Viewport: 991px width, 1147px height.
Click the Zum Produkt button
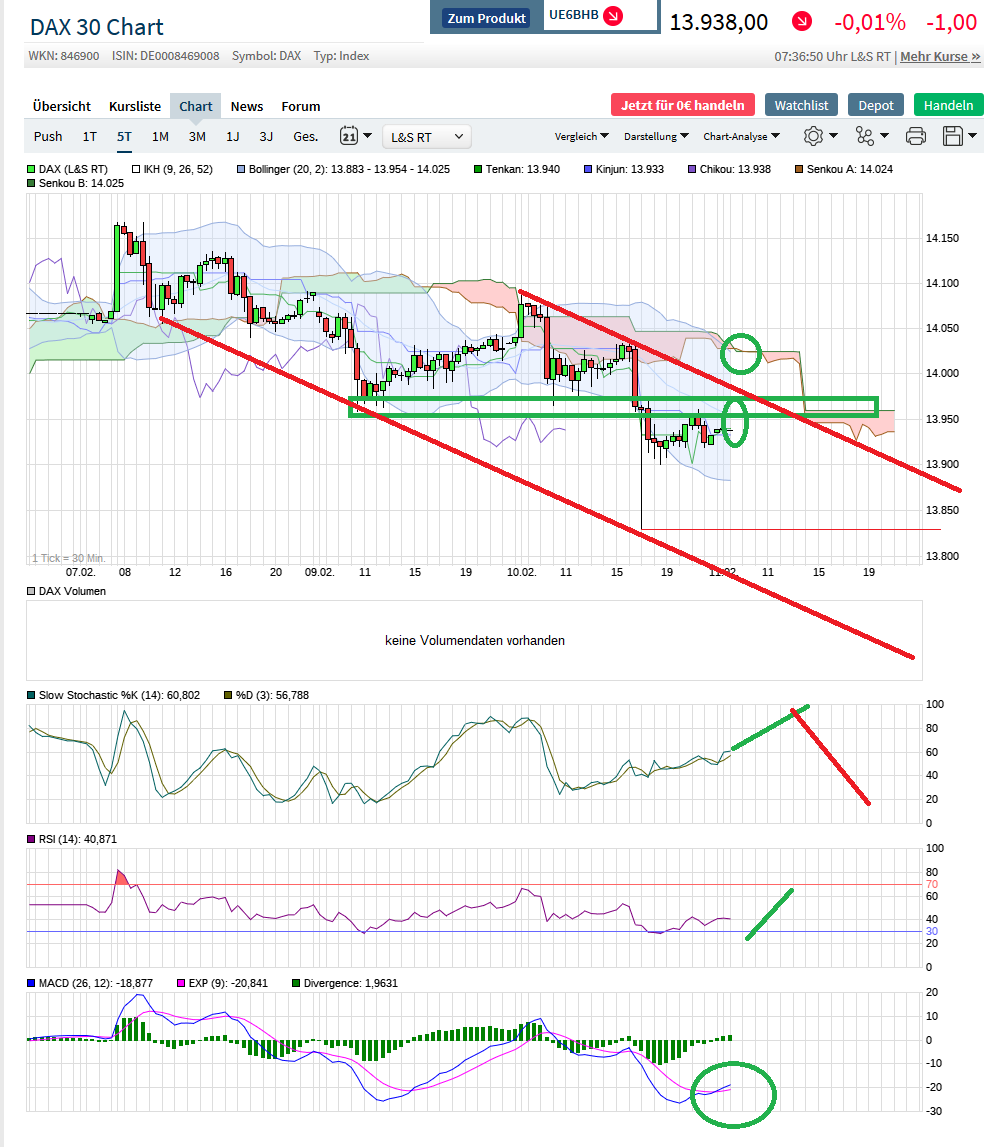485,17
